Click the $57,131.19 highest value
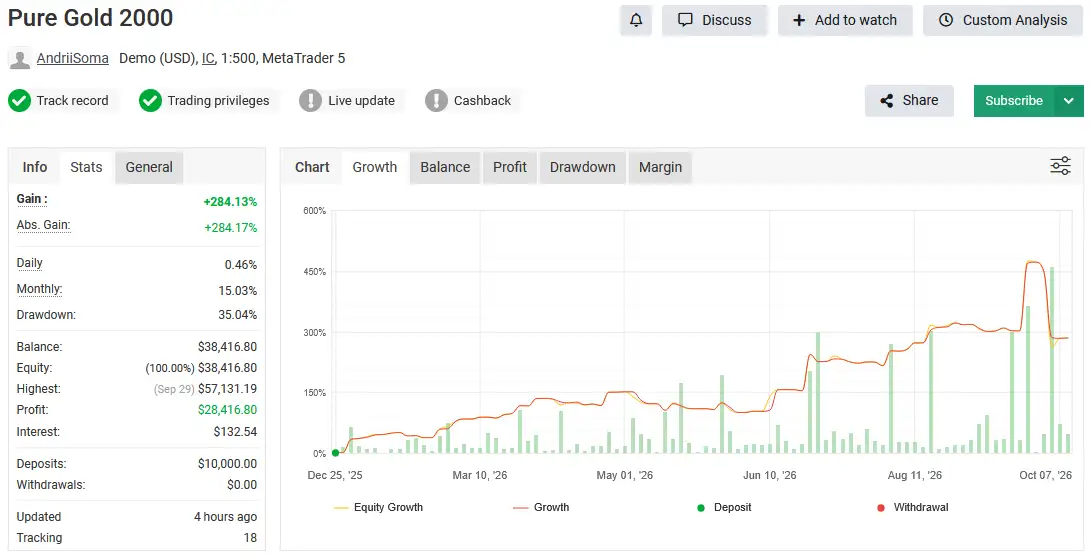 [227, 389]
